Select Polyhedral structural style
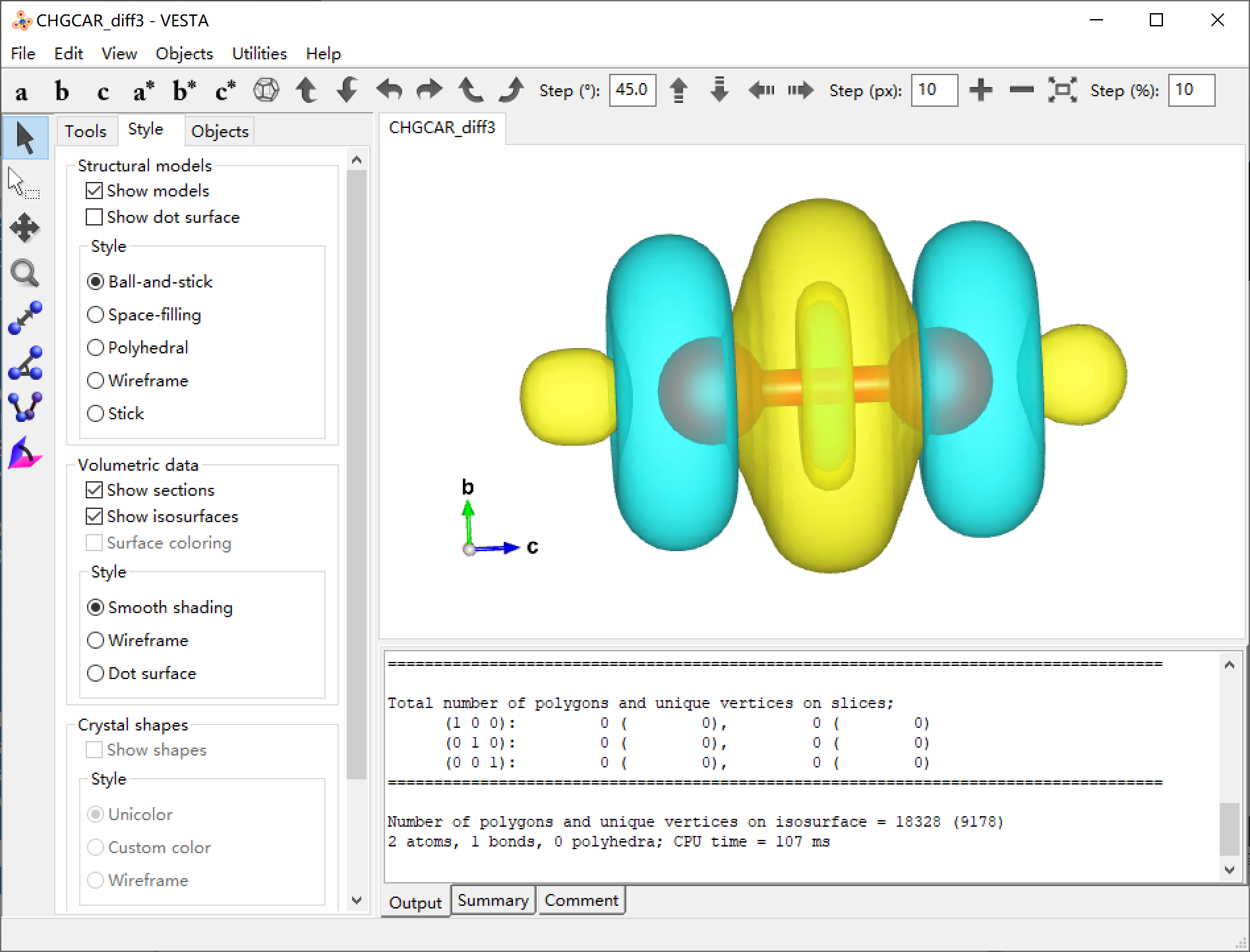 tap(96, 348)
